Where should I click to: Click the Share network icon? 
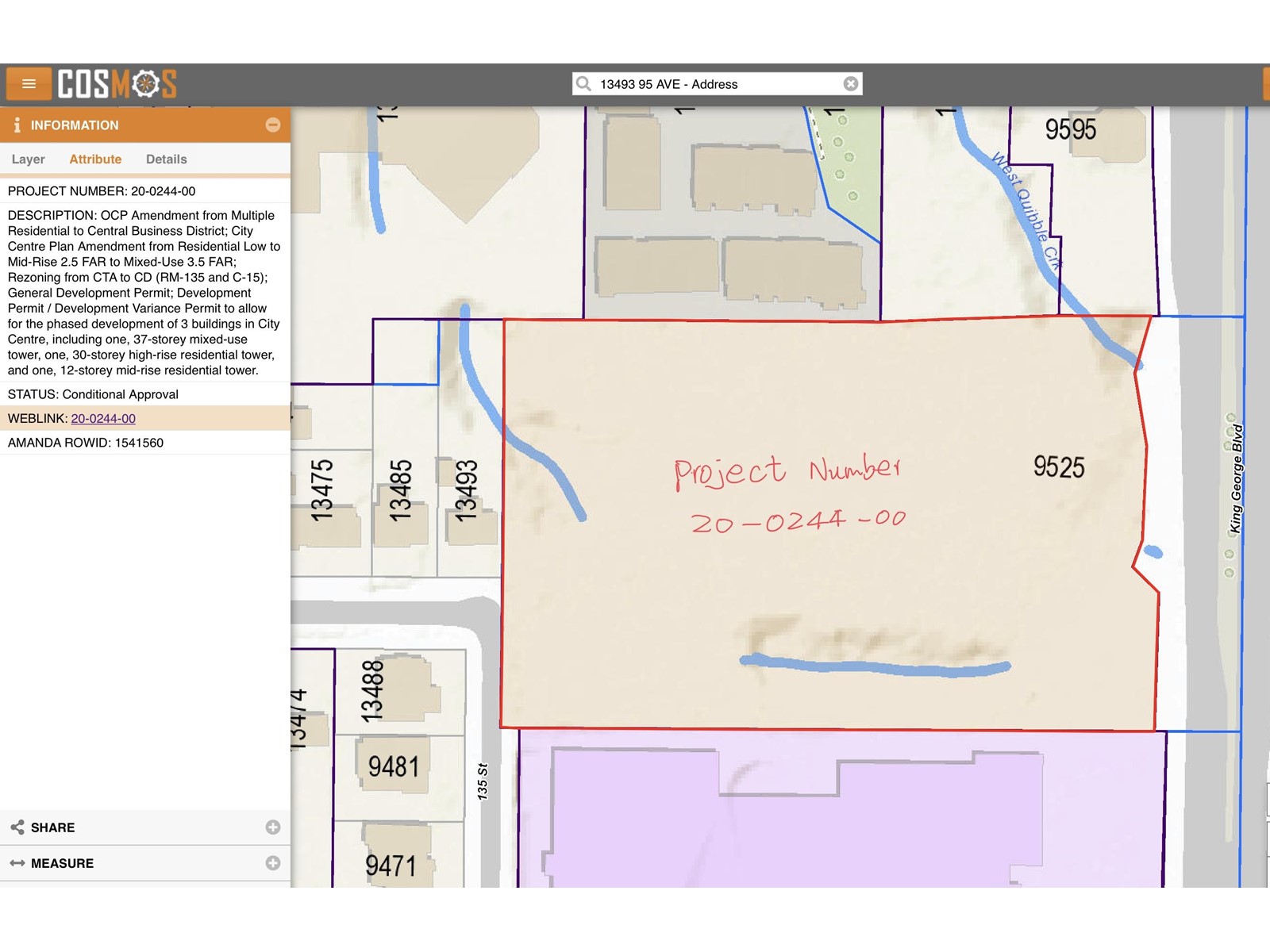17,827
